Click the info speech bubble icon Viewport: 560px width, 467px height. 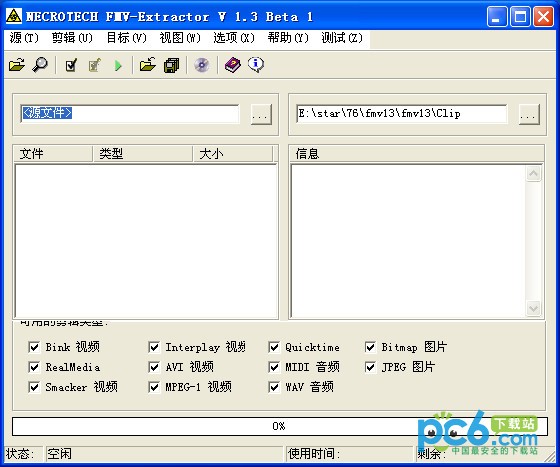click(256, 65)
